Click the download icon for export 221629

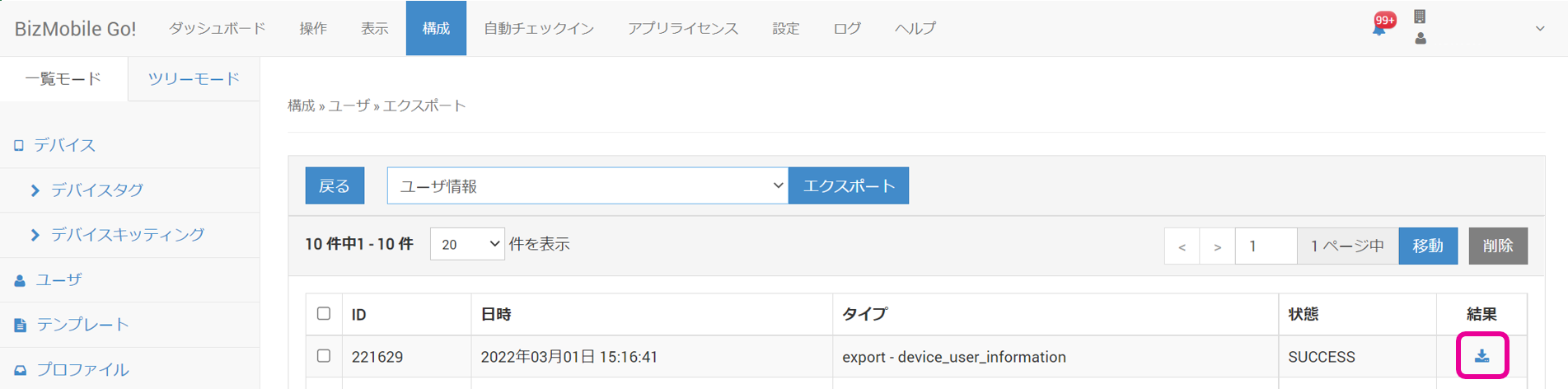[x=1481, y=356]
